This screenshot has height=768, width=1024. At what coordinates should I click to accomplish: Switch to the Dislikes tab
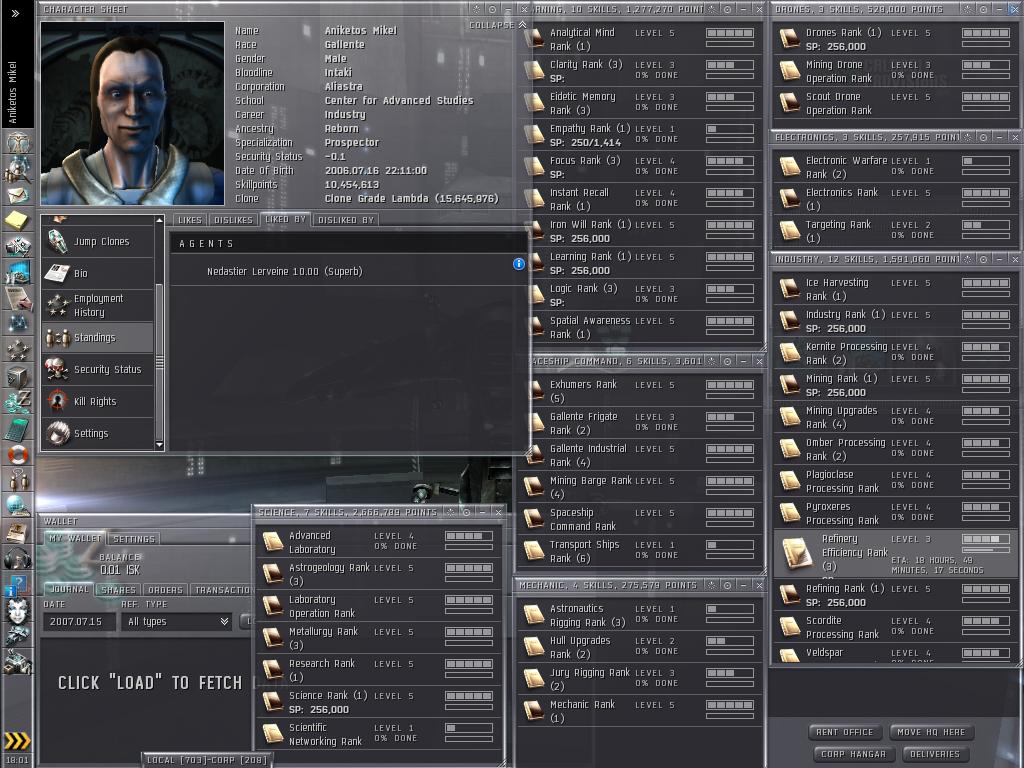(233, 220)
